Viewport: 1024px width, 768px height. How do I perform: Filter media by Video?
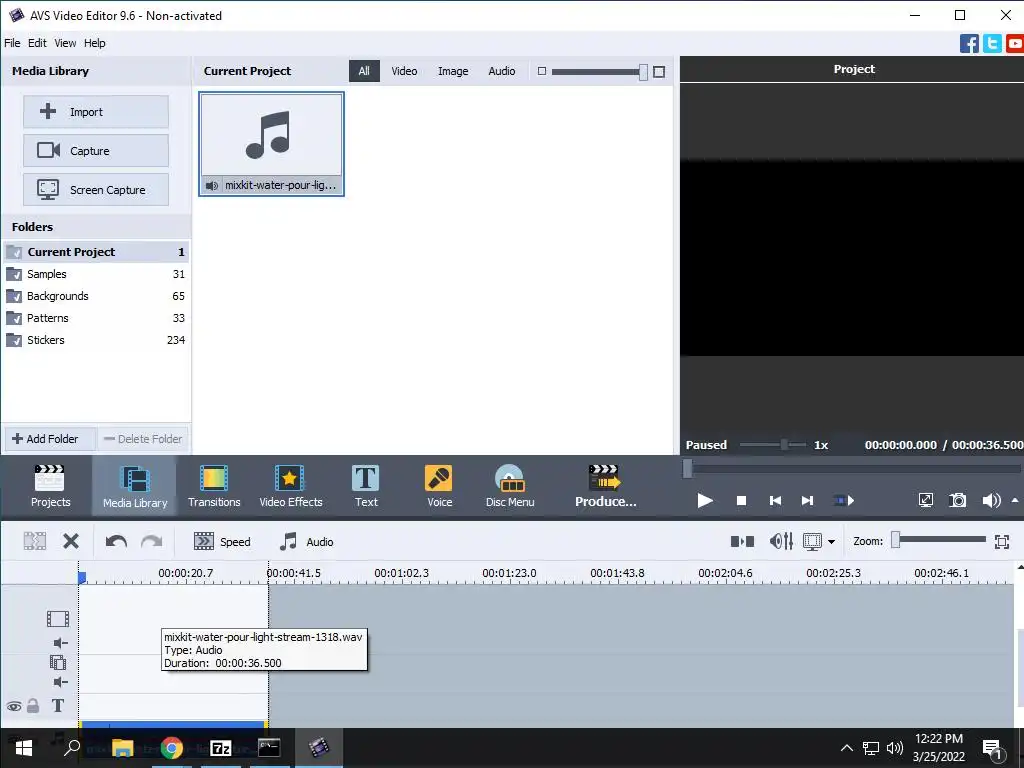[404, 71]
